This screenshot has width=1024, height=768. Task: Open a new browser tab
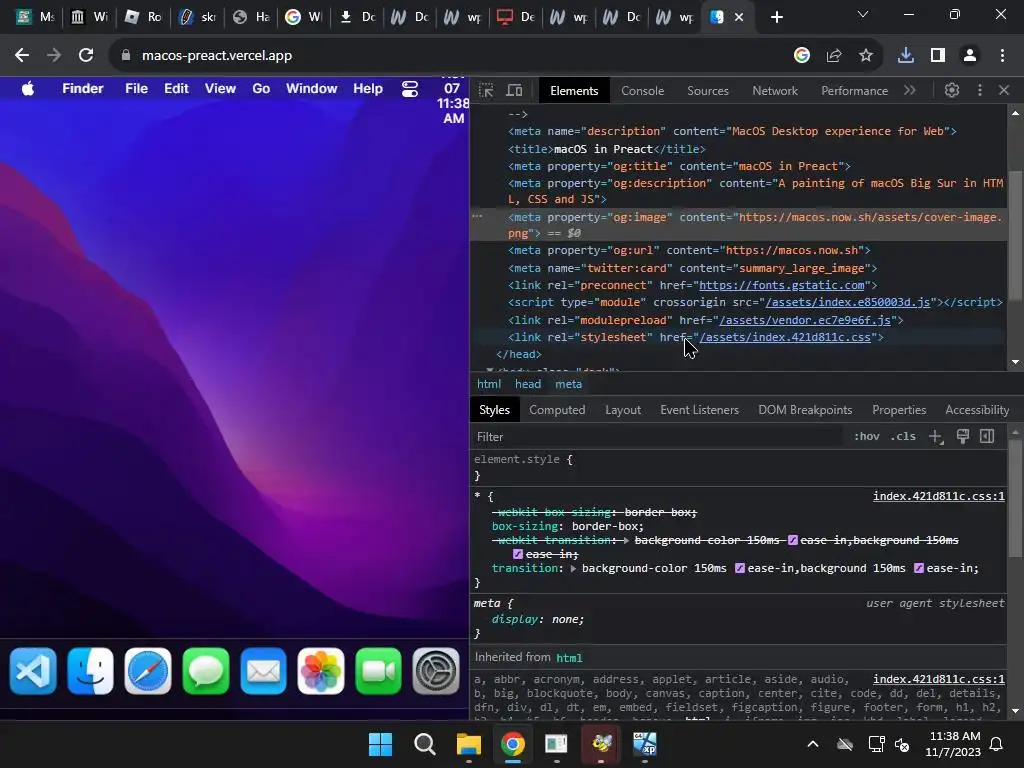tap(776, 17)
